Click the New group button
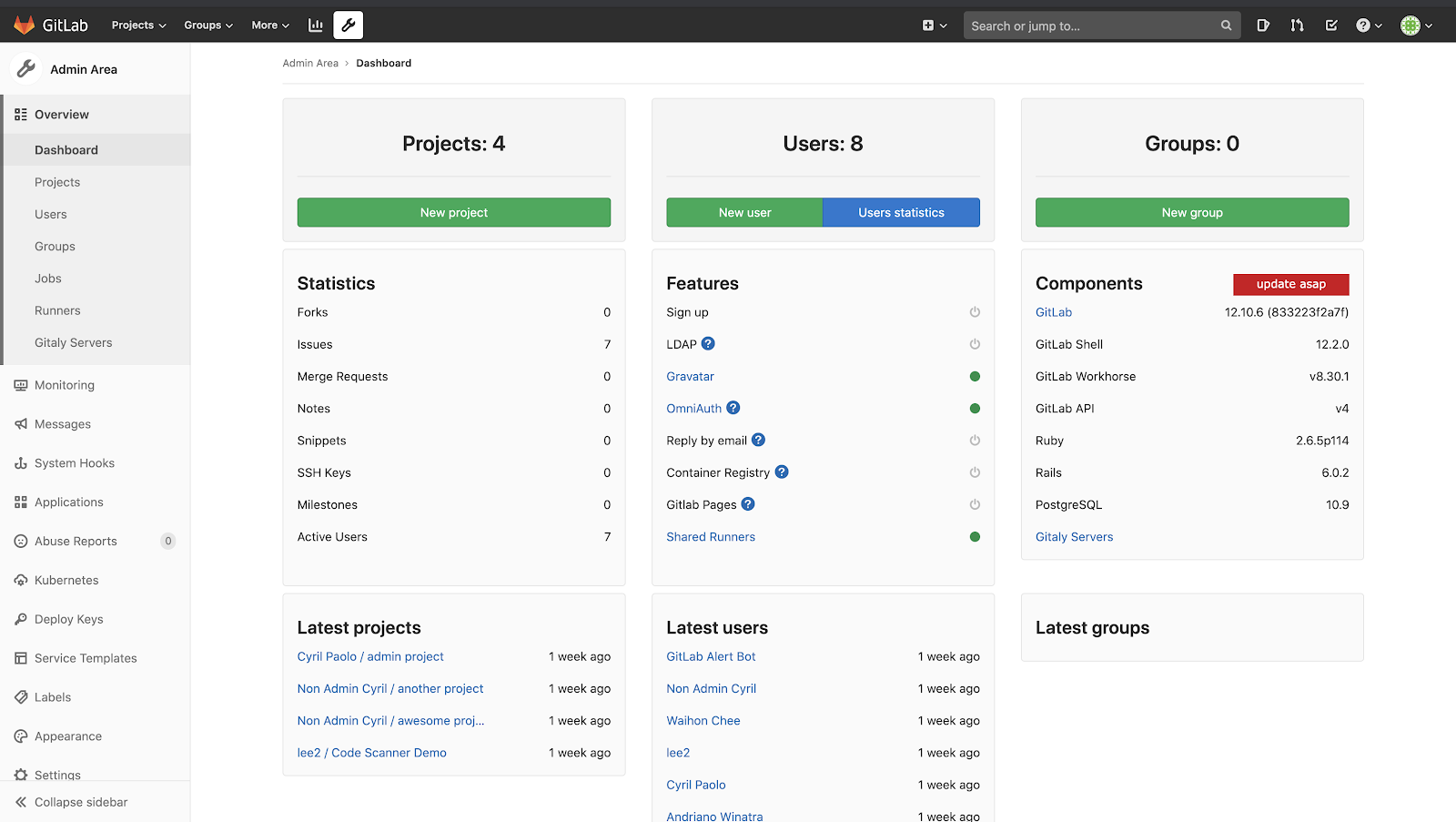Viewport: 1456px width, 822px height. coord(1192,212)
